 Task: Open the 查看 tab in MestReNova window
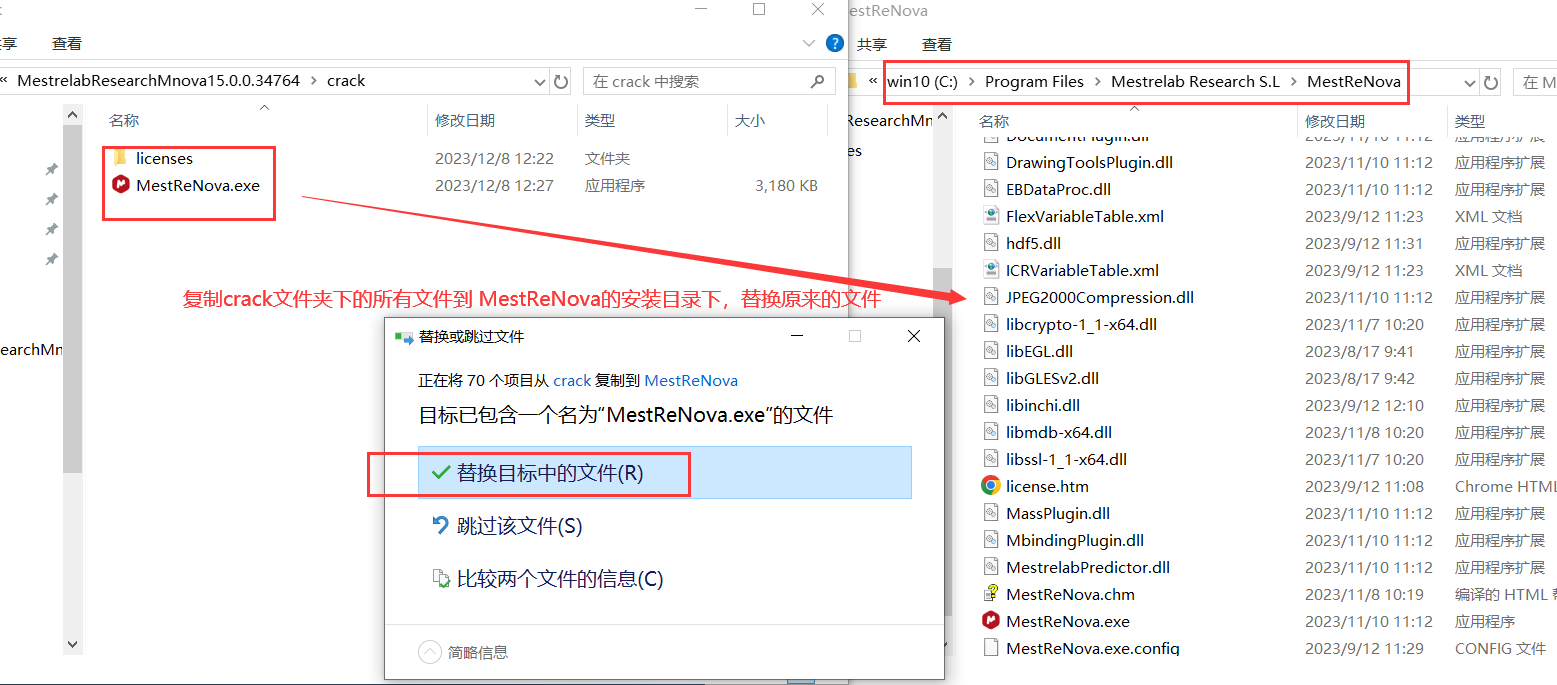[937, 45]
